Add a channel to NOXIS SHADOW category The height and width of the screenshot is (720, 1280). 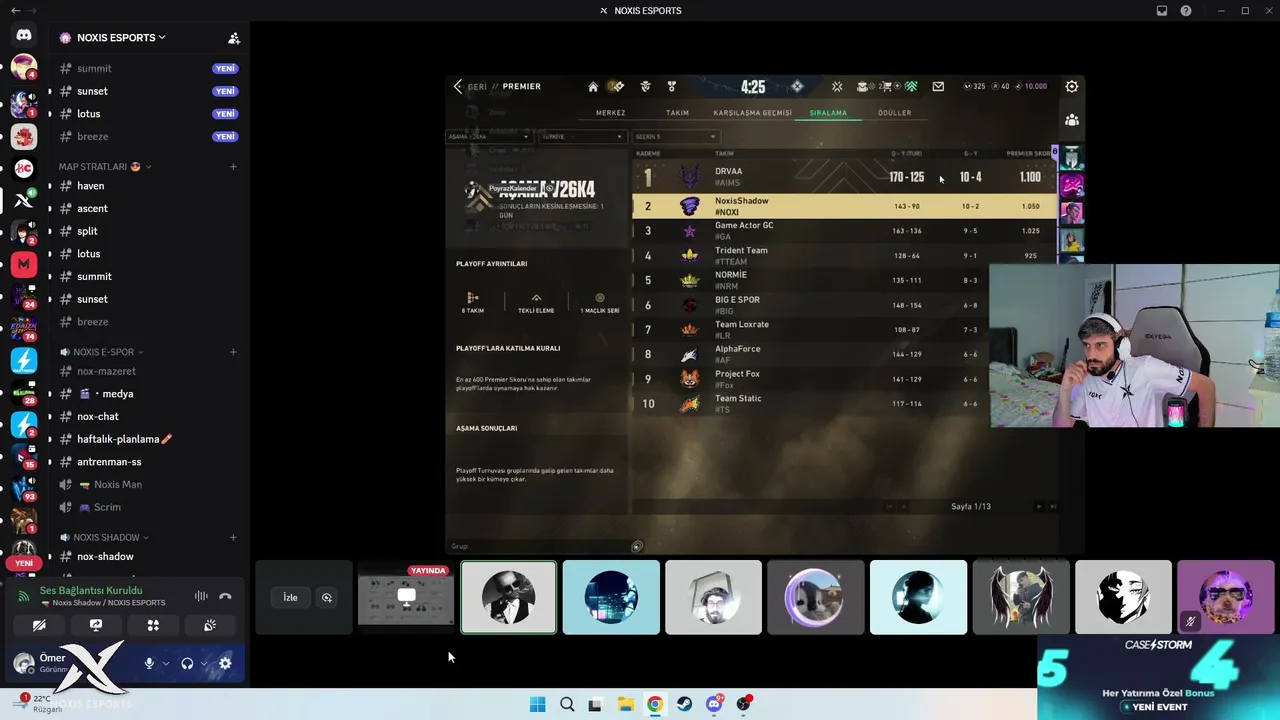click(233, 537)
